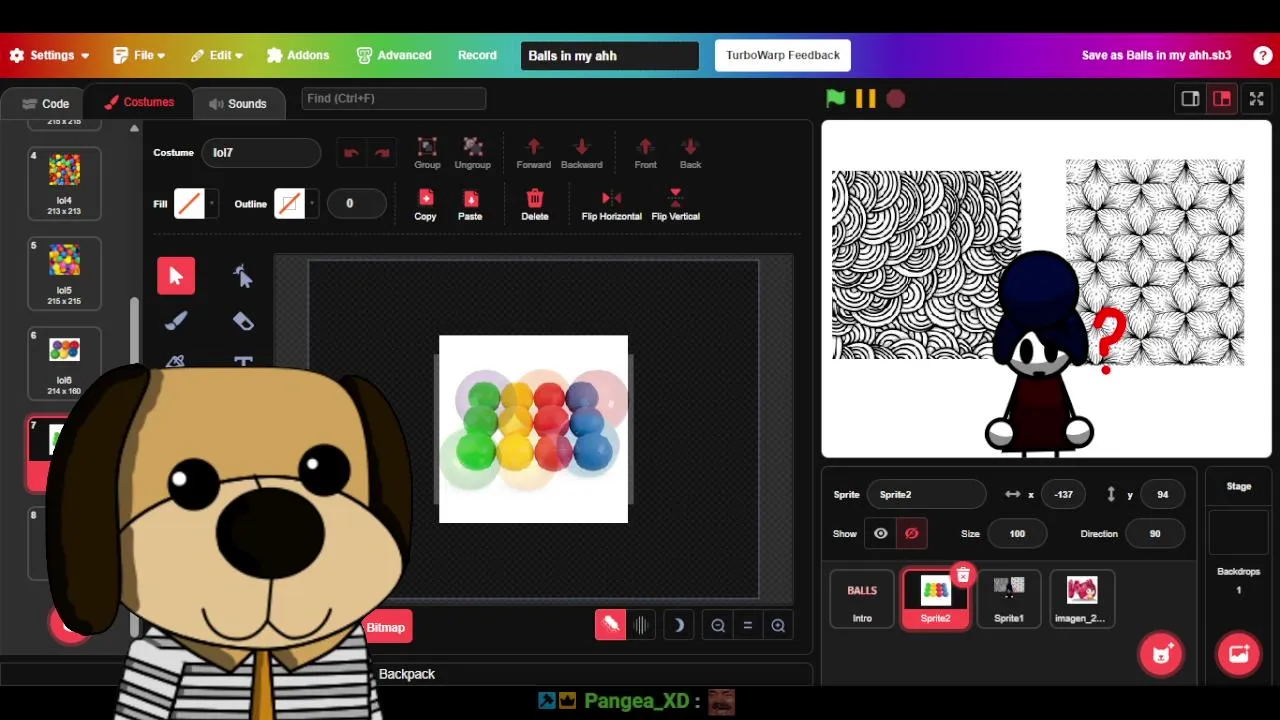Open the Edit dropdown menu
This screenshot has height=720, width=1280.
(x=216, y=55)
